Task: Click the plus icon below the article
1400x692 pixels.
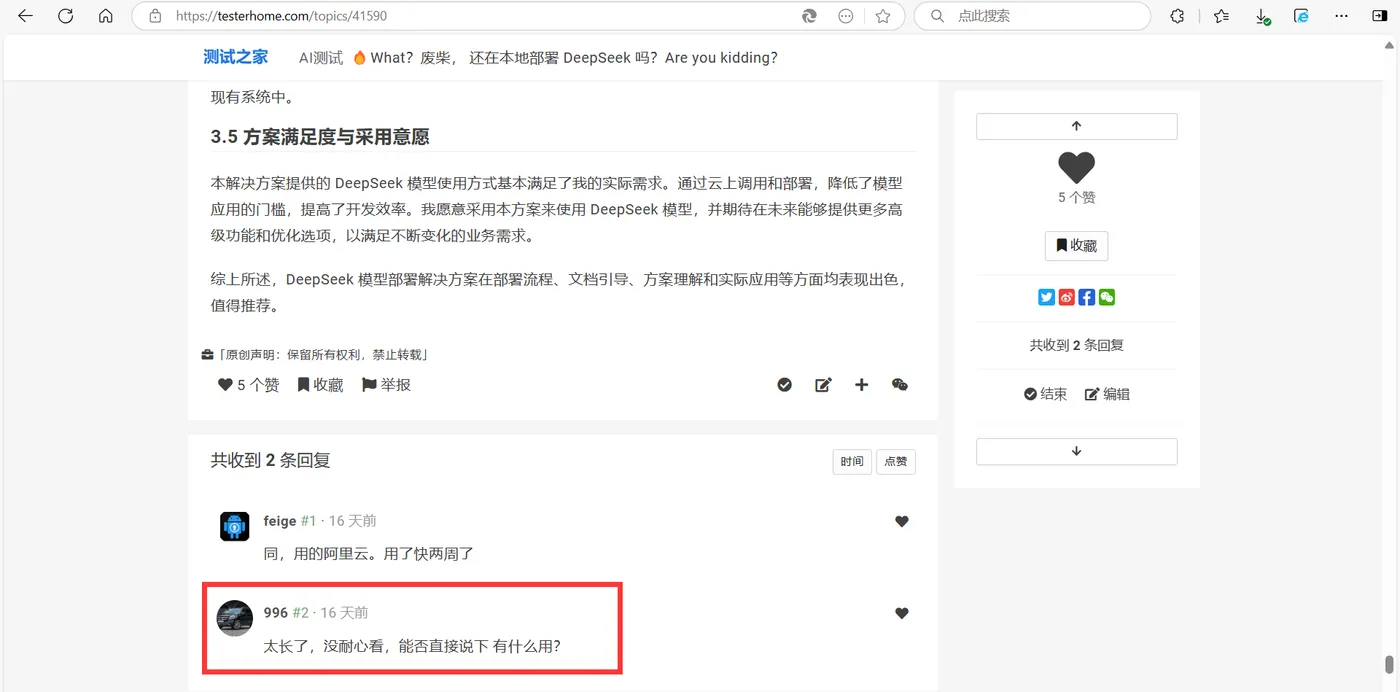Action: tap(861, 385)
